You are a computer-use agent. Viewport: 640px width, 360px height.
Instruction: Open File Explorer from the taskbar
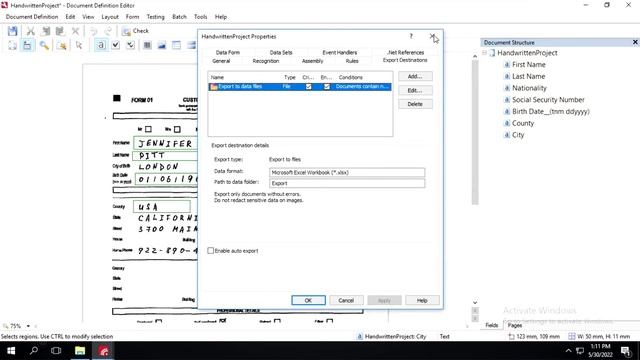80,351
